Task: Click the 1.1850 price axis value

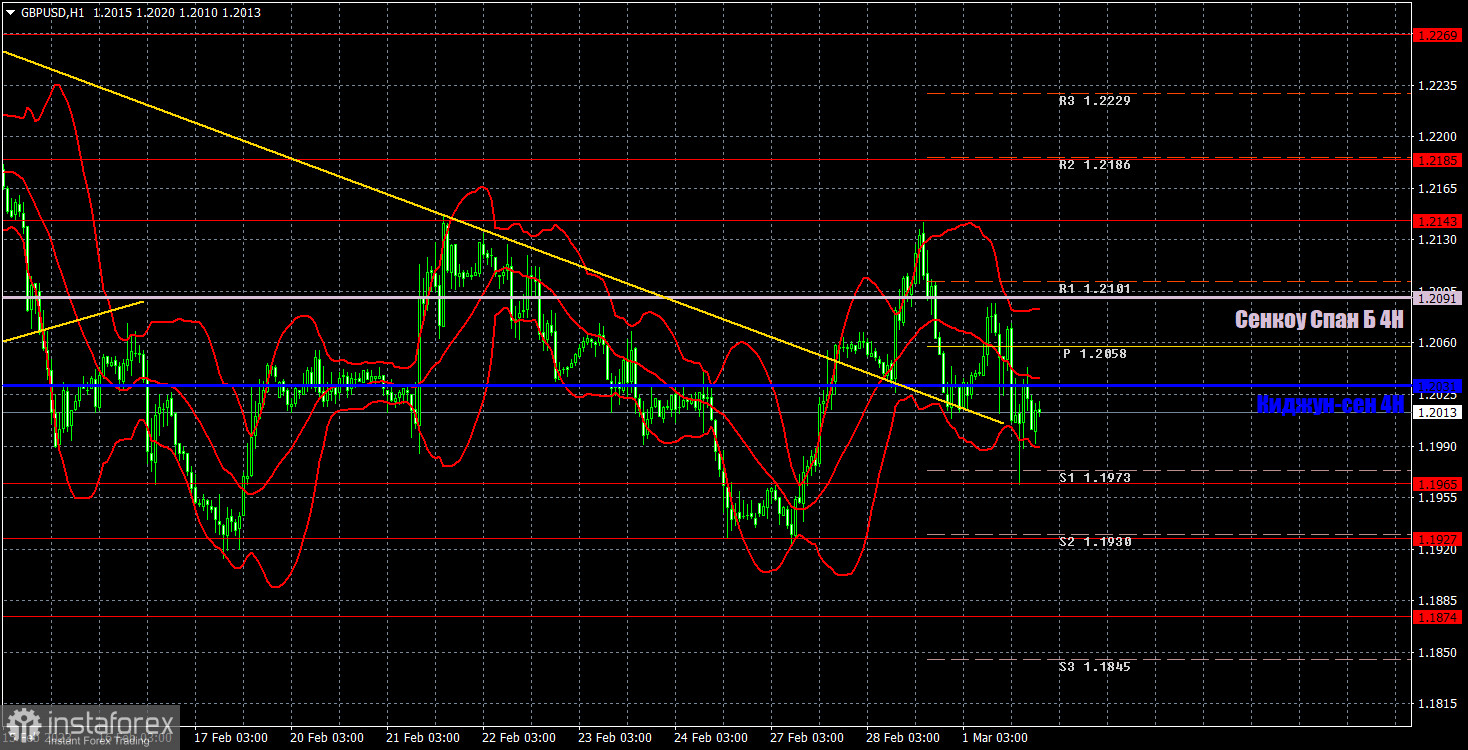Action: tap(1437, 653)
